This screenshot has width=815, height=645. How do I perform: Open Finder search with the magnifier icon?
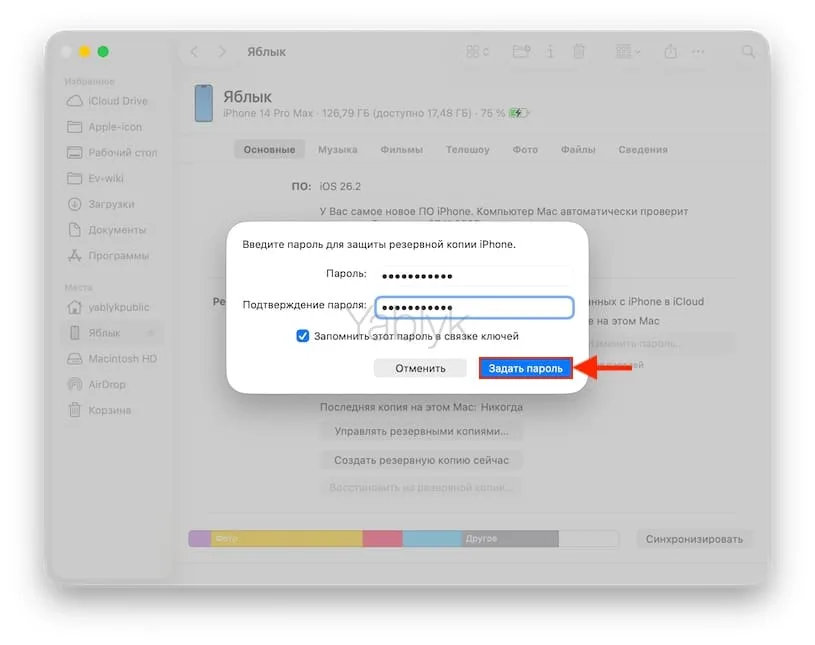[746, 51]
